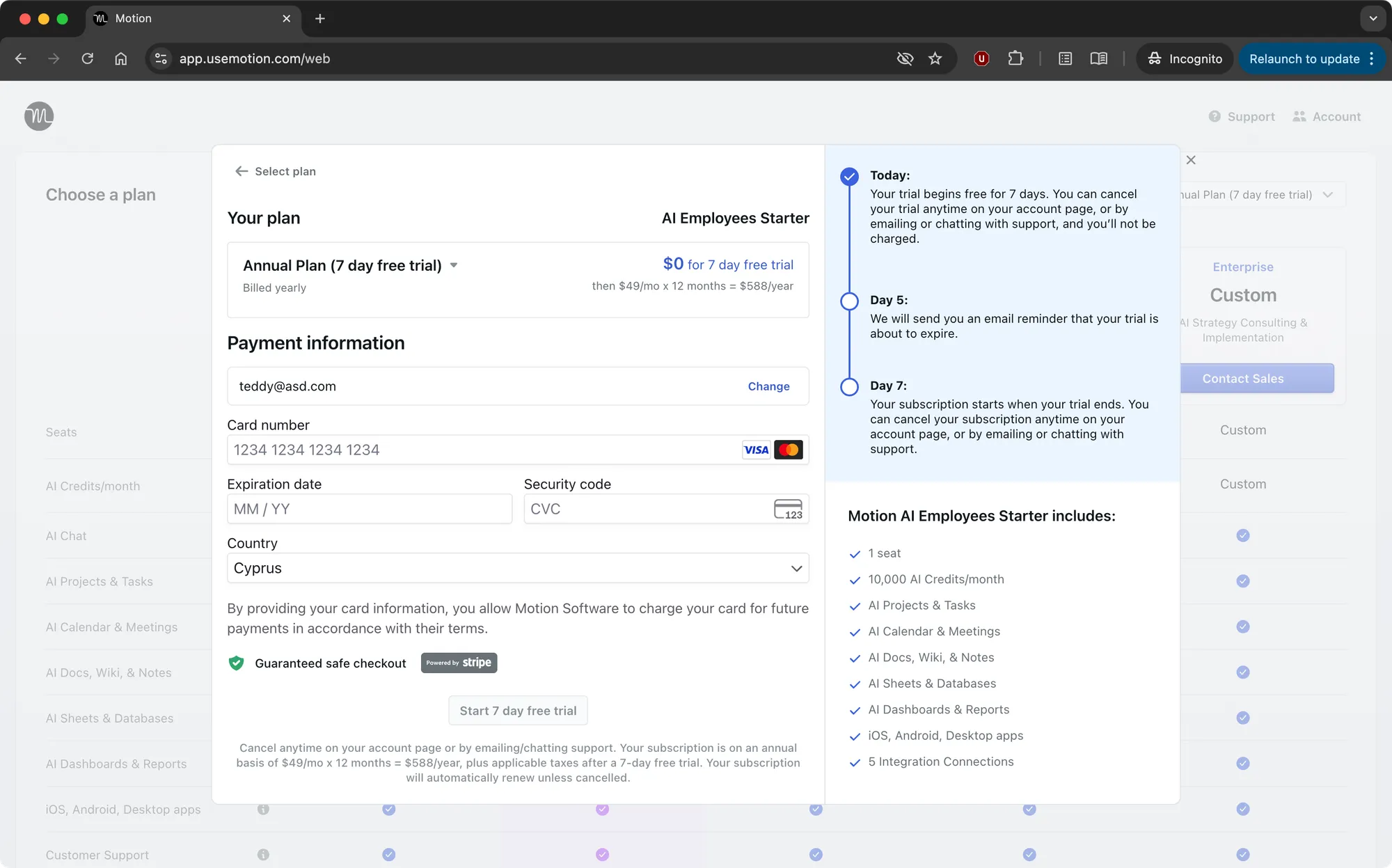Focus the Card number input field
Screen dimensions: 1392x868
[518, 450]
